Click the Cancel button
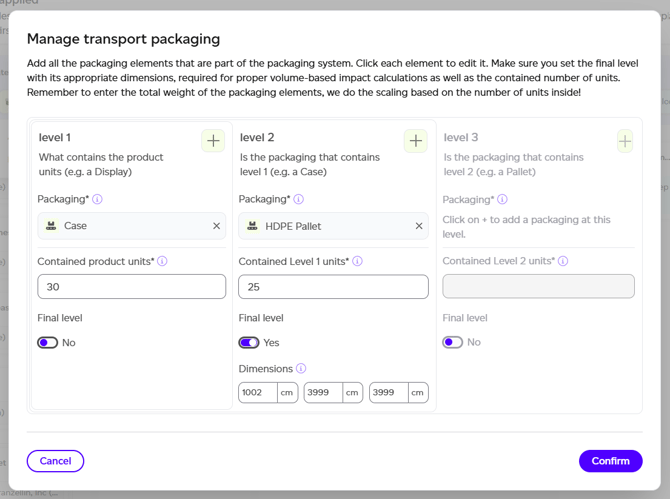The height and width of the screenshot is (499, 670). coord(56,461)
